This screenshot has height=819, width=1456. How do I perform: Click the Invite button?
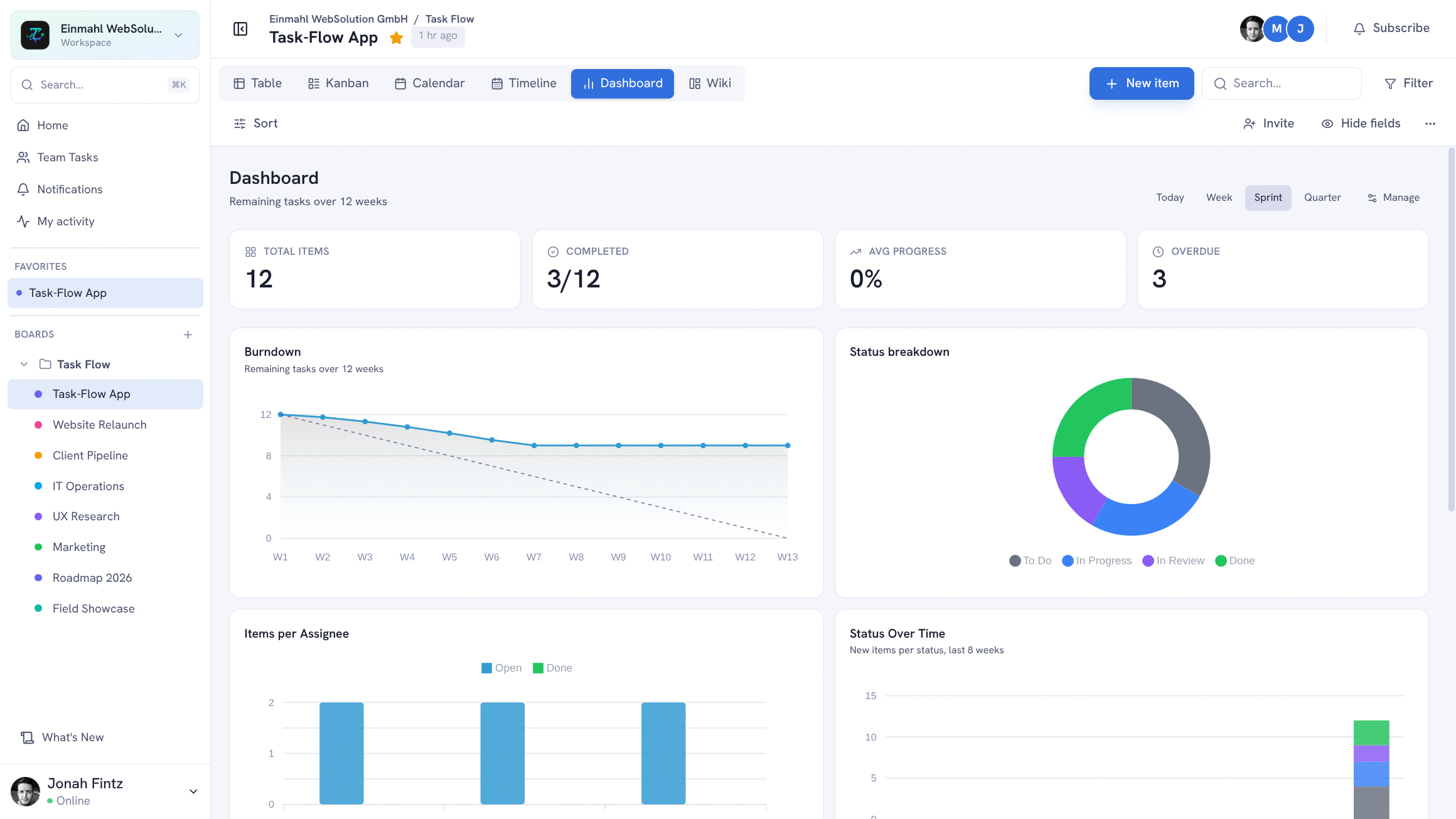[1268, 124]
